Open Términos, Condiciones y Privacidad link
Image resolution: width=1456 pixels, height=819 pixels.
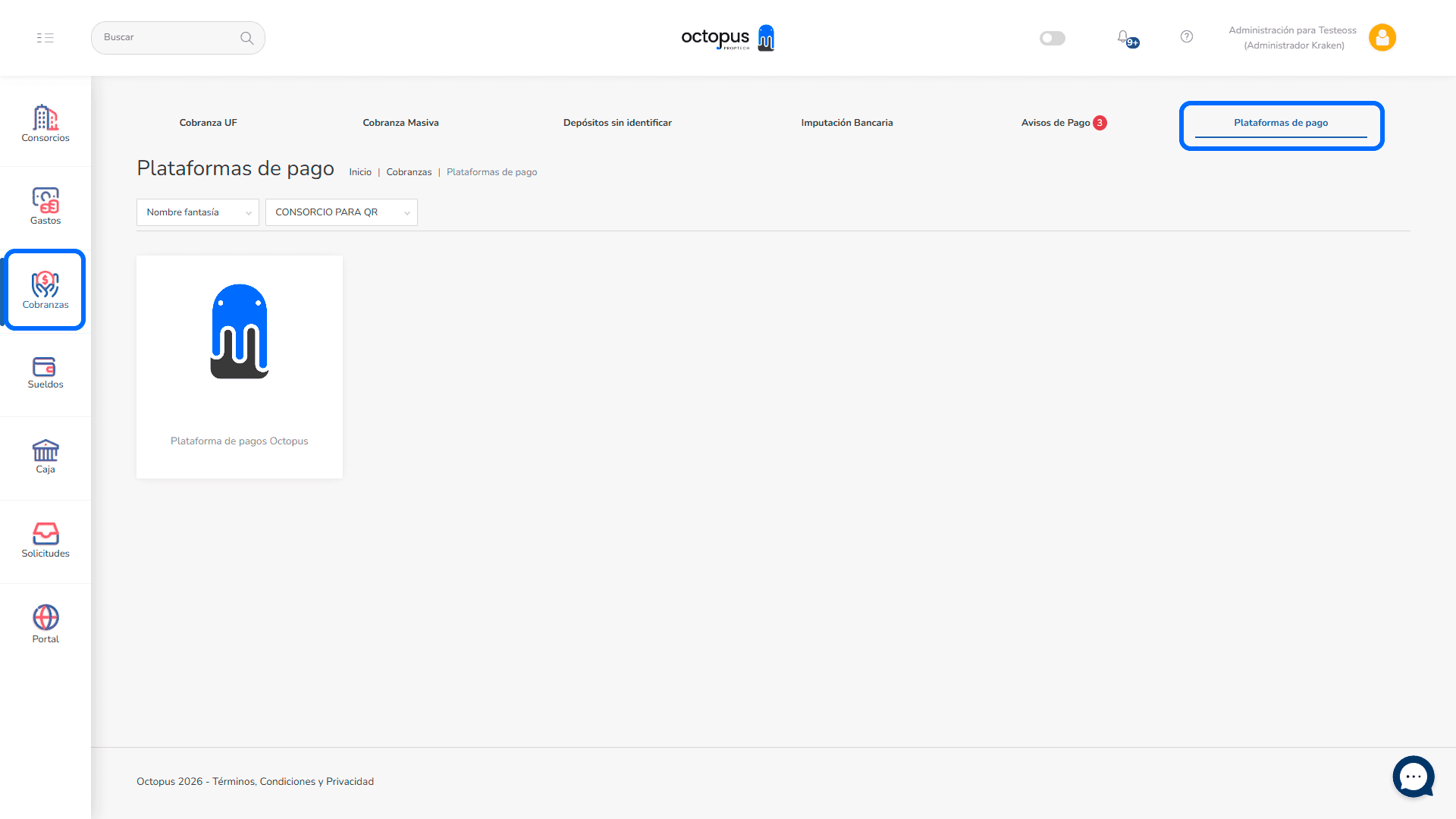(293, 782)
